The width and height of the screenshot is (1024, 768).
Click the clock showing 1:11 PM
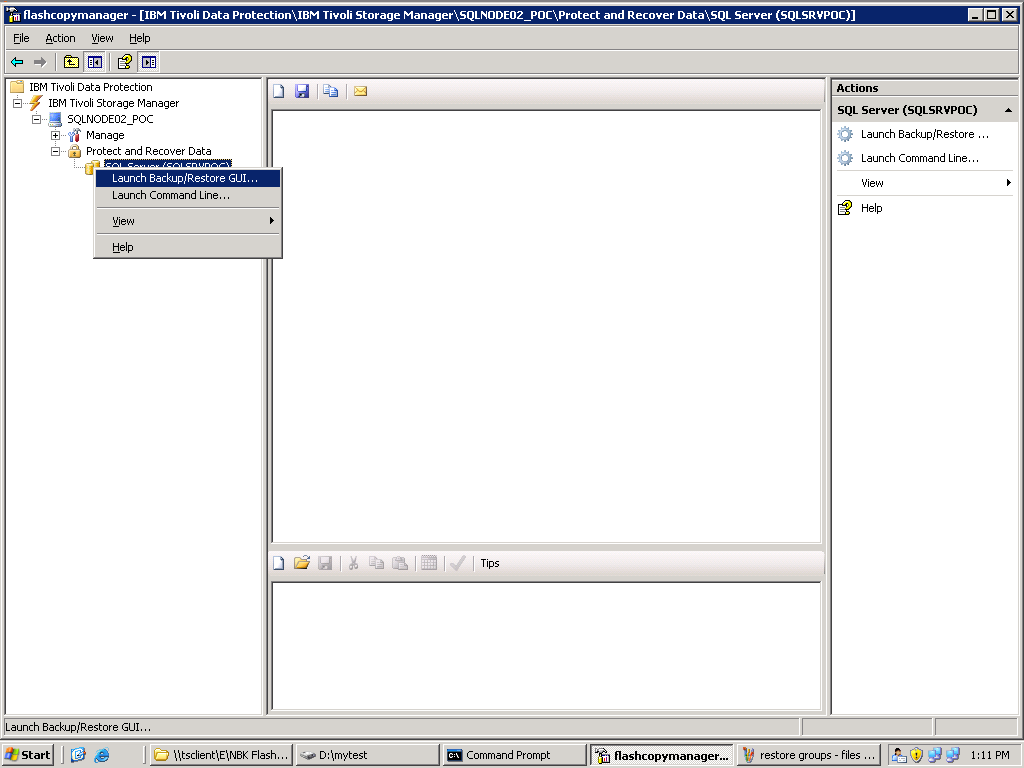(990, 755)
